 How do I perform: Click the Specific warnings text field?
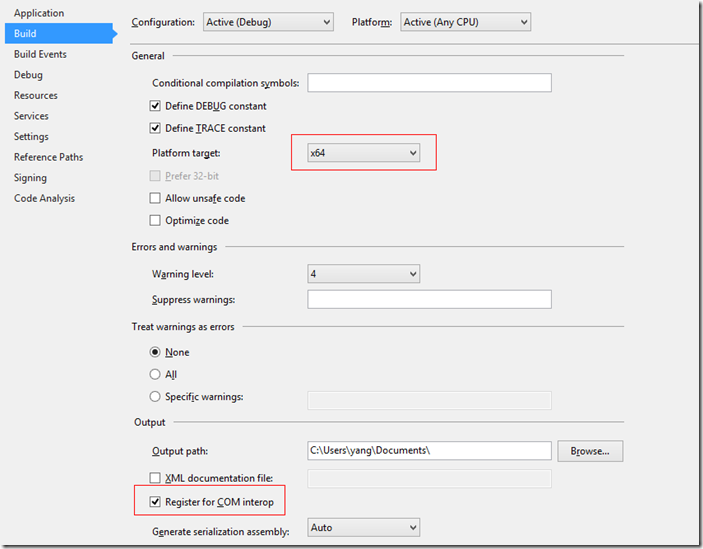430,401
